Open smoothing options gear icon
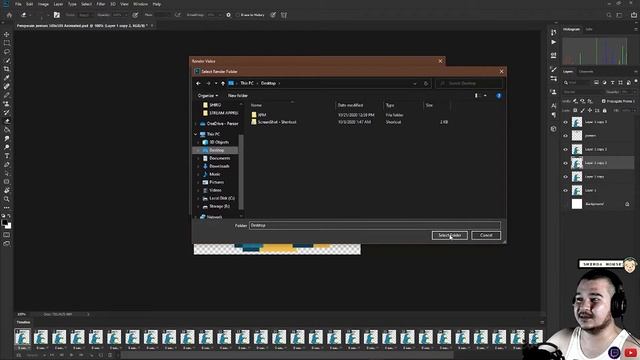 coord(229,15)
